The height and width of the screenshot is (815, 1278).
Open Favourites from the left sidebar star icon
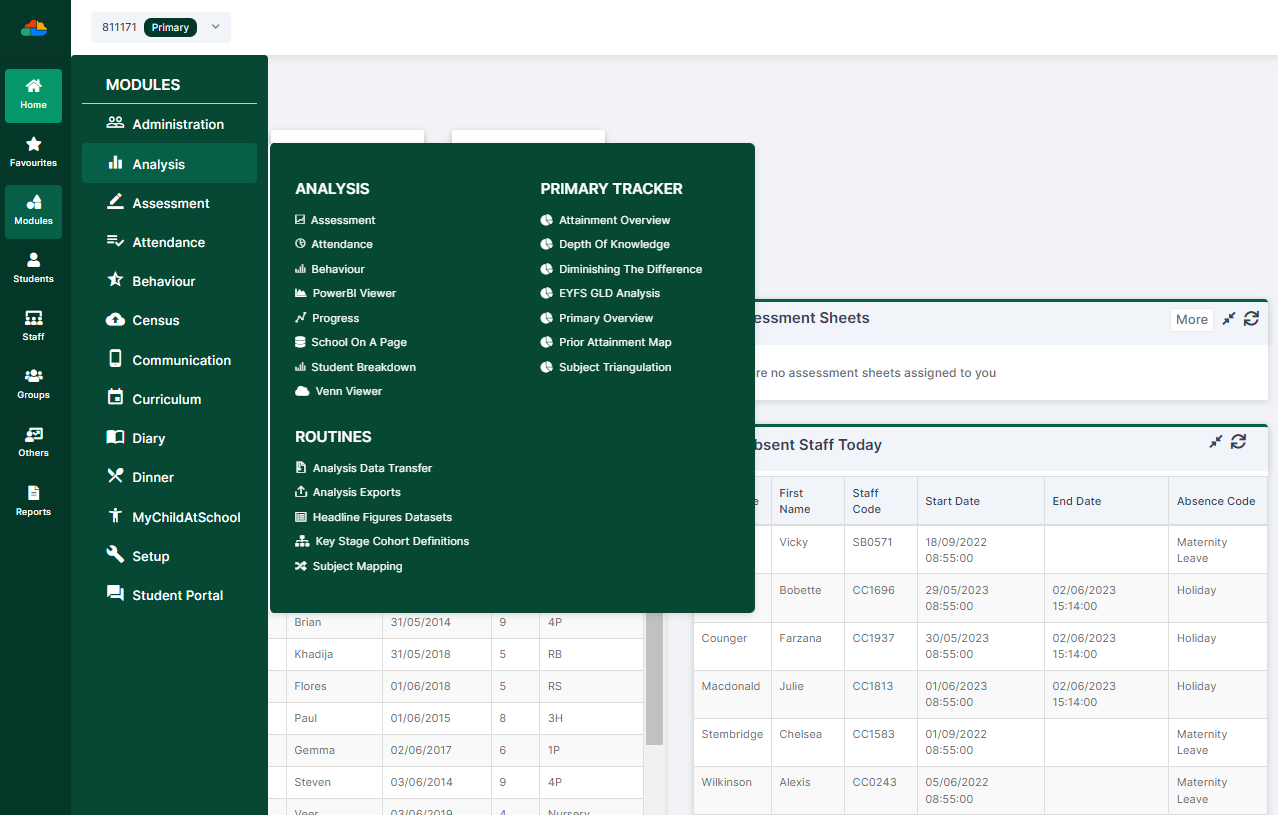[33, 150]
